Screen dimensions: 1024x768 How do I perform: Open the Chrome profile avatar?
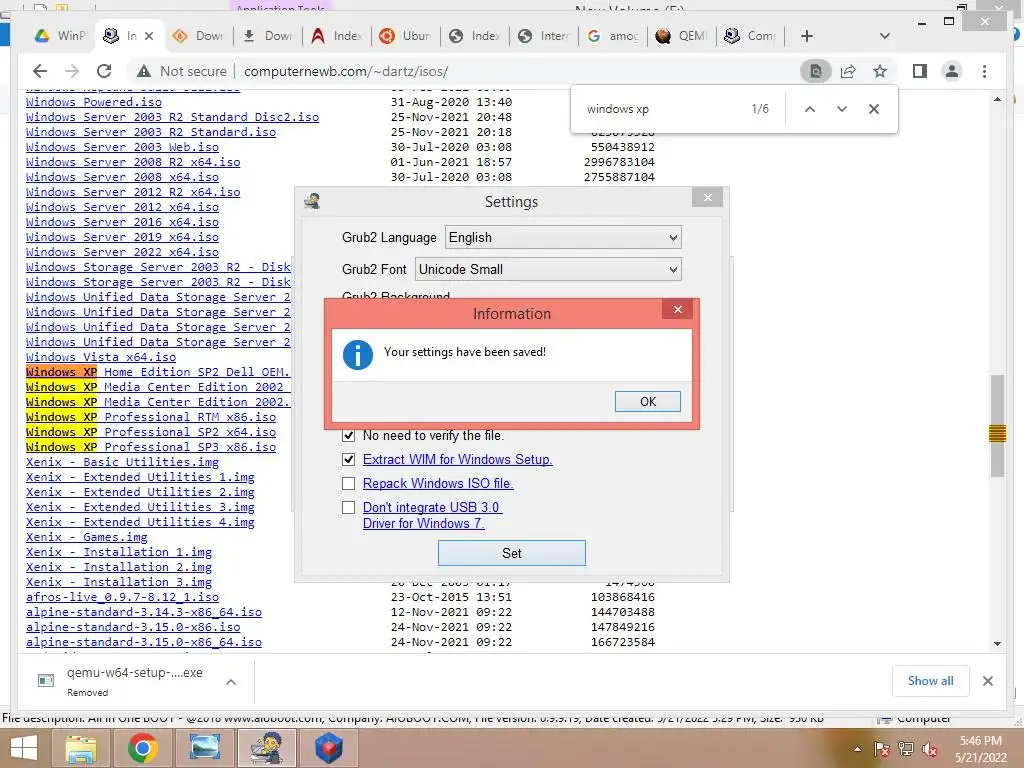952,71
